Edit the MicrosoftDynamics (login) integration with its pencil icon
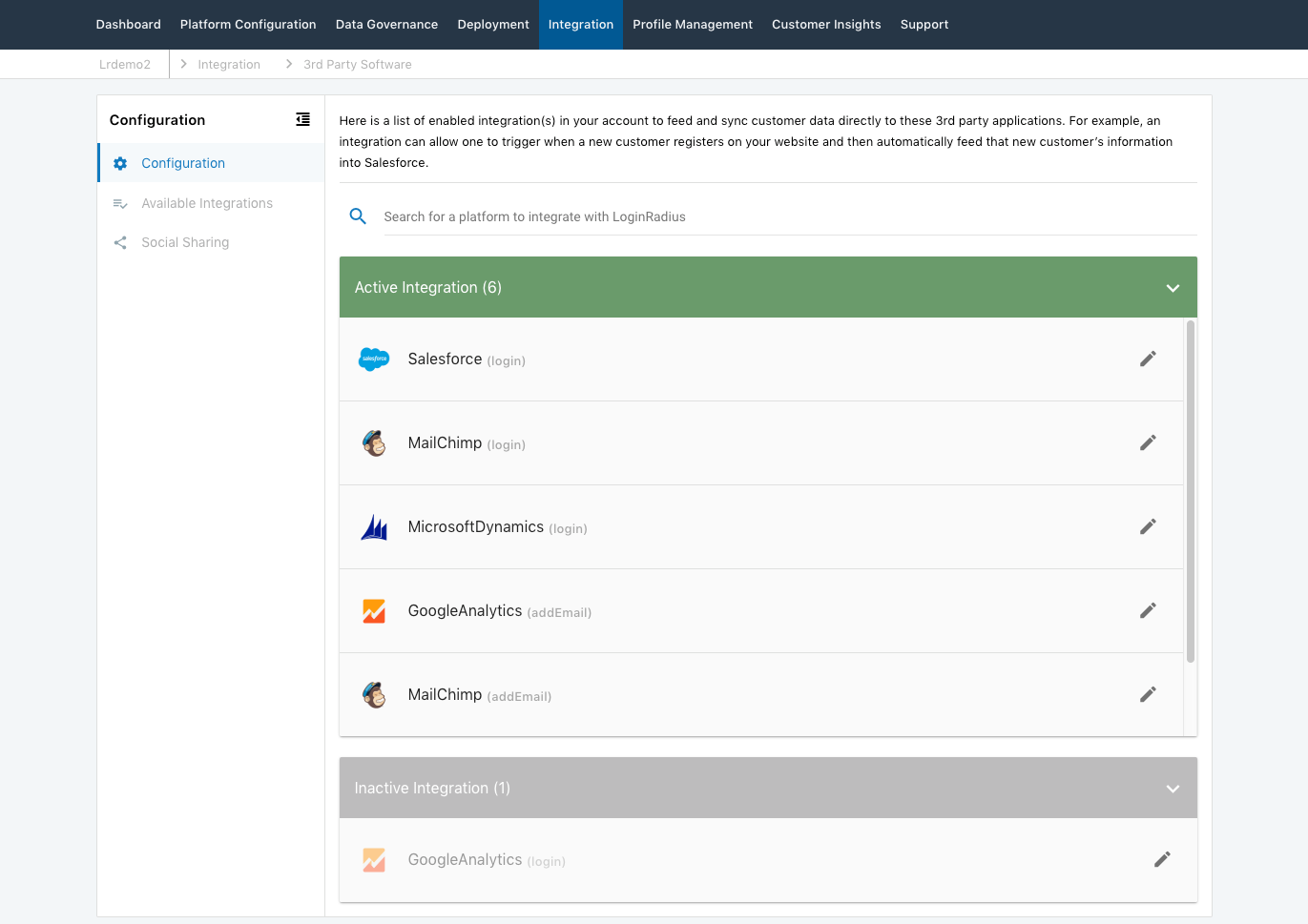 pos(1148,526)
